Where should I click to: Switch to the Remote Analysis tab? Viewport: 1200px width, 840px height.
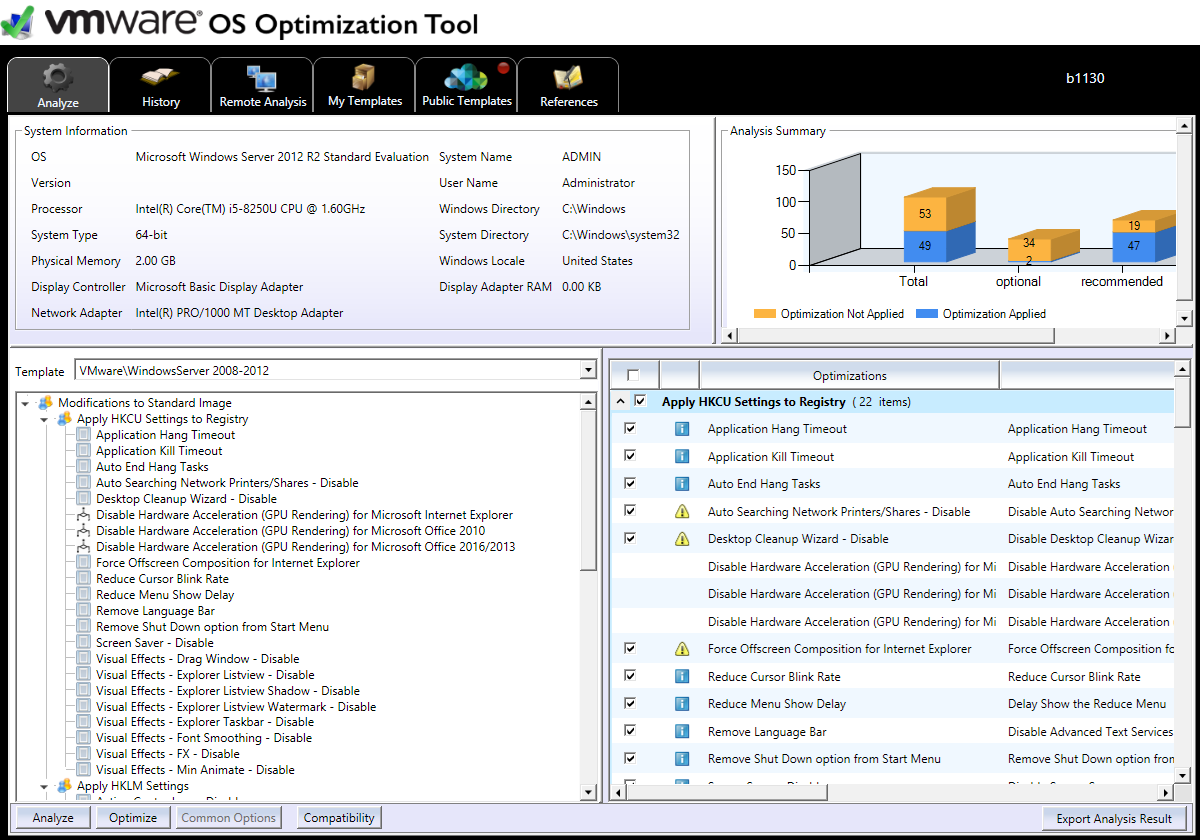click(262, 86)
